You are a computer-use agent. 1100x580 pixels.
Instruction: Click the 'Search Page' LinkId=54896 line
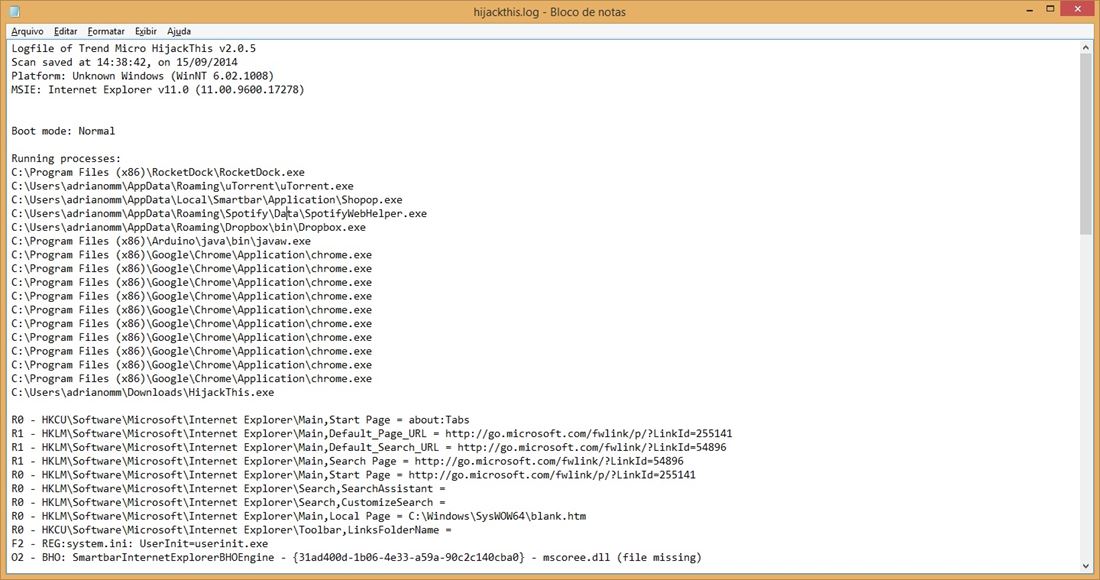(347, 461)
